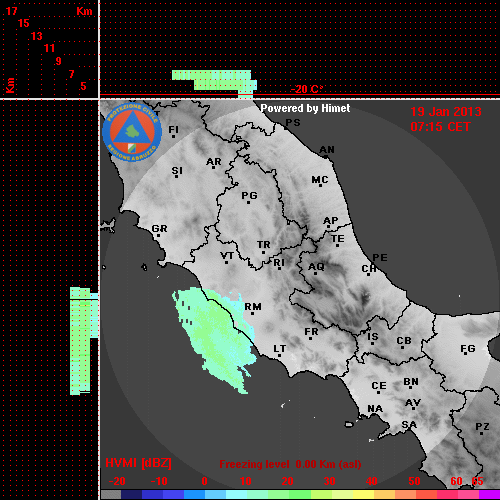Click the LT city label

tap(280, 349)
